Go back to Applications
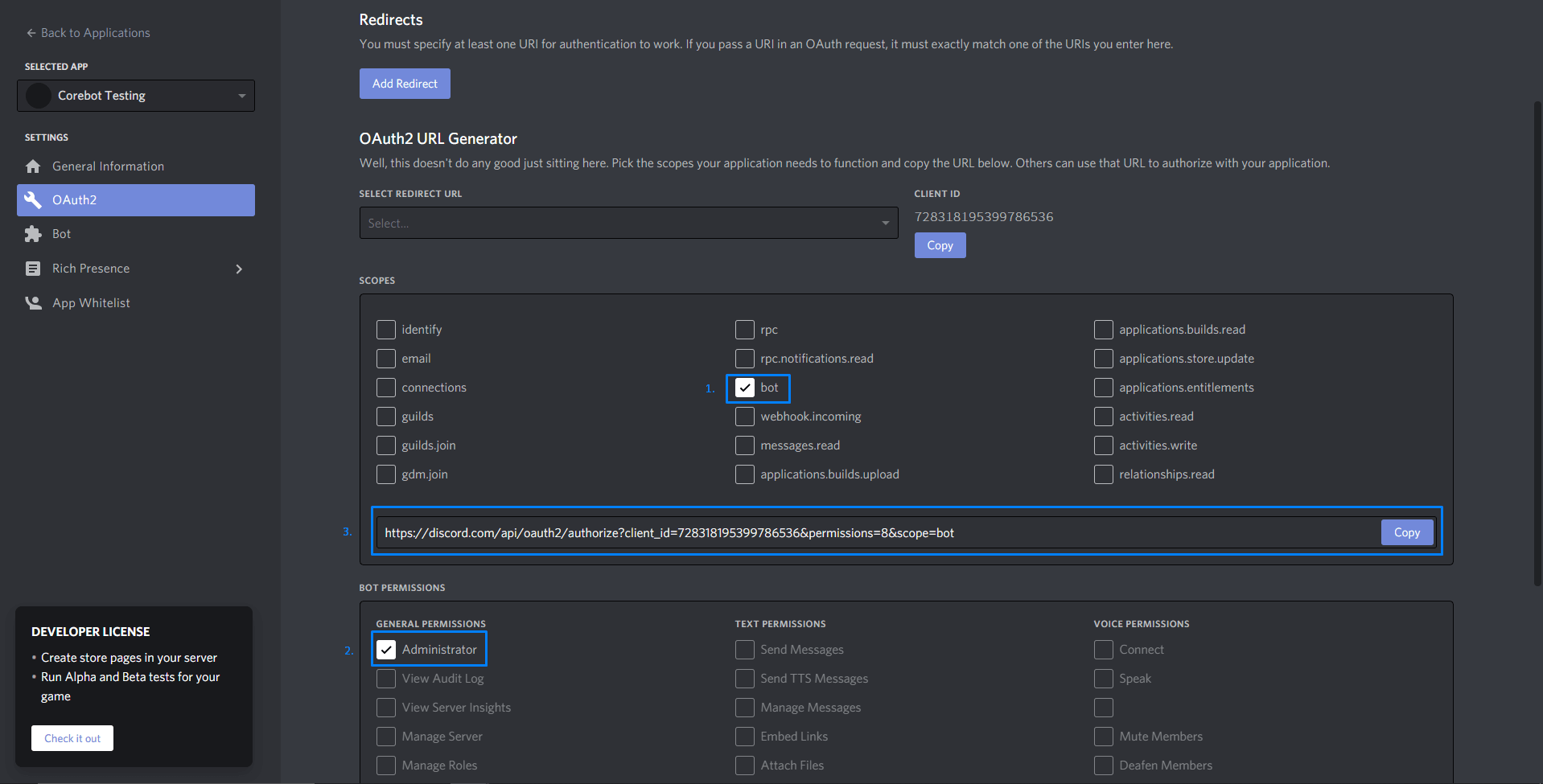Image resolution: width=1543 pixels, height=784 pixels. (88, 33)
